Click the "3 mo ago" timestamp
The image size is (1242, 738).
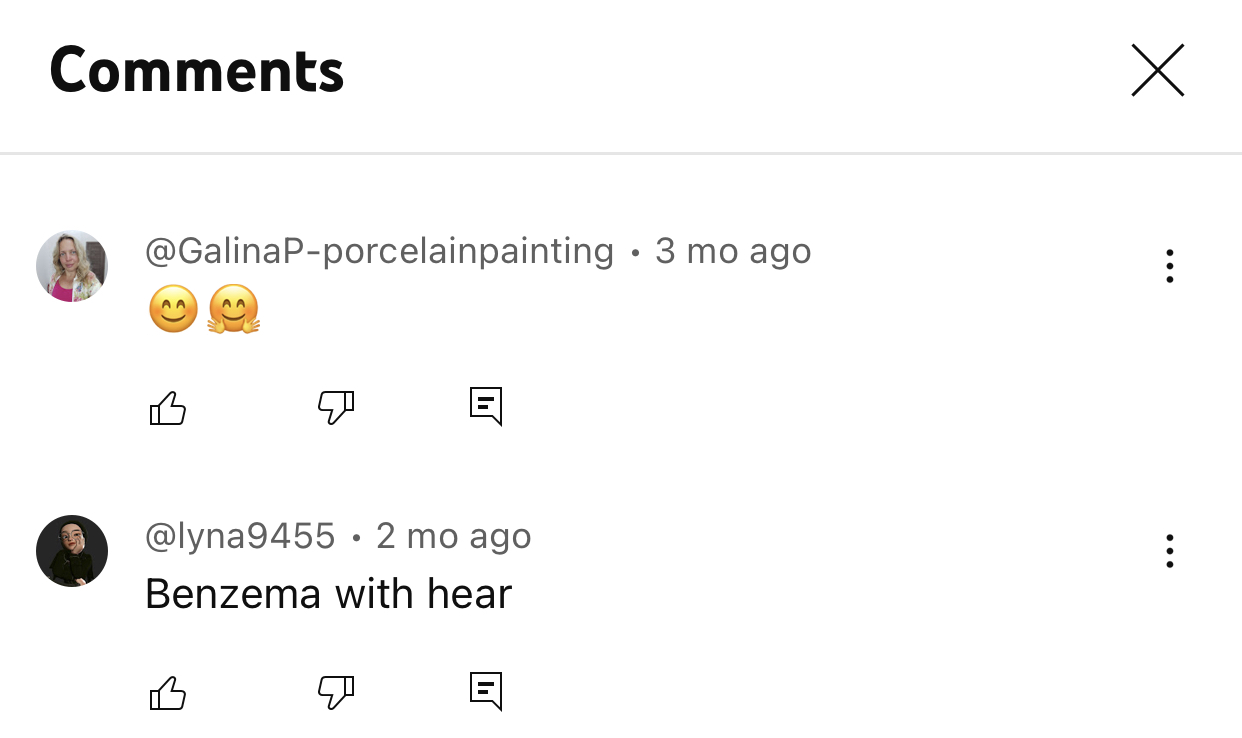pos(733,251)
